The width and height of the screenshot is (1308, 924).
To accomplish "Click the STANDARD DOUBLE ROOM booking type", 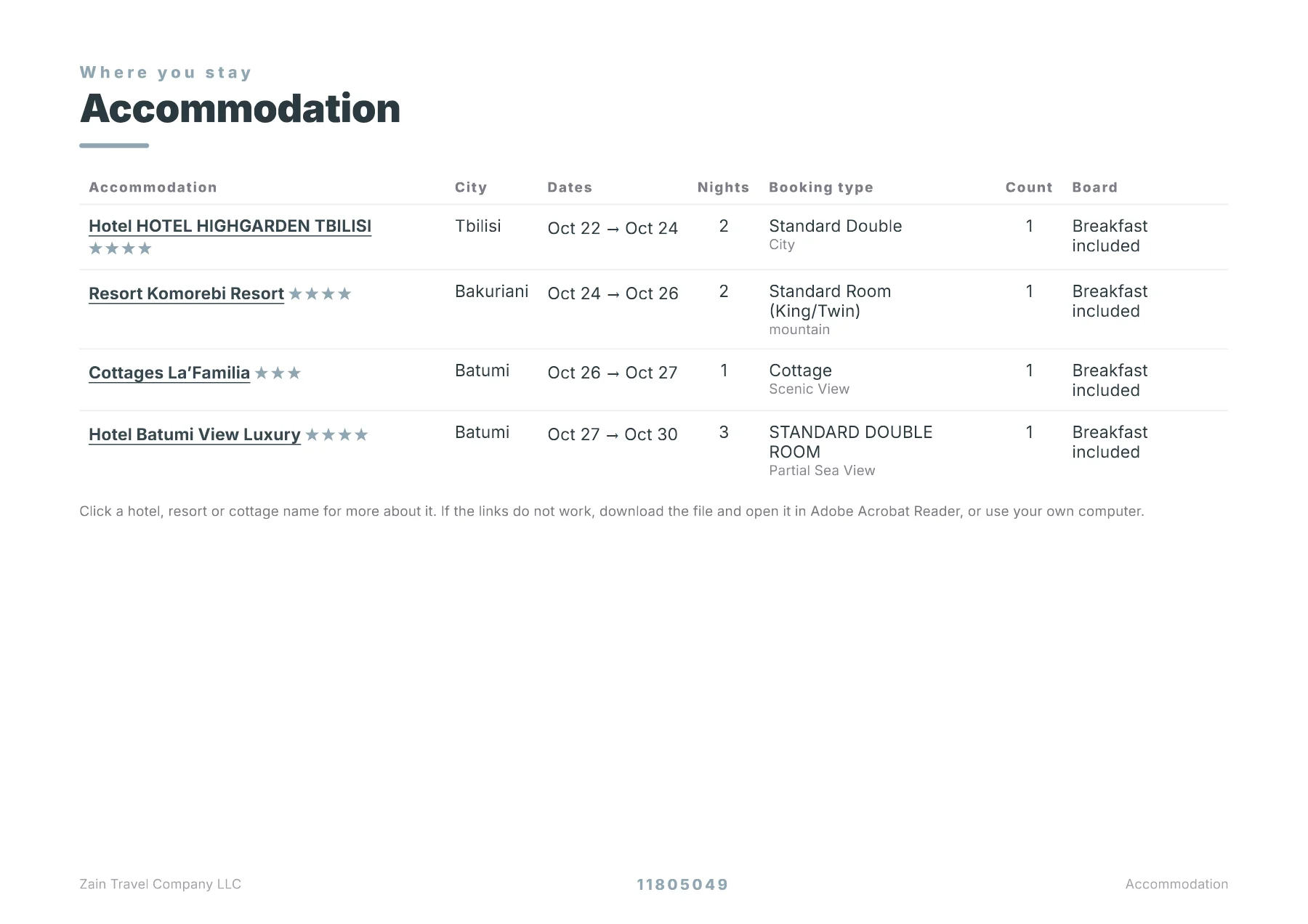I will tap(850, 442).
